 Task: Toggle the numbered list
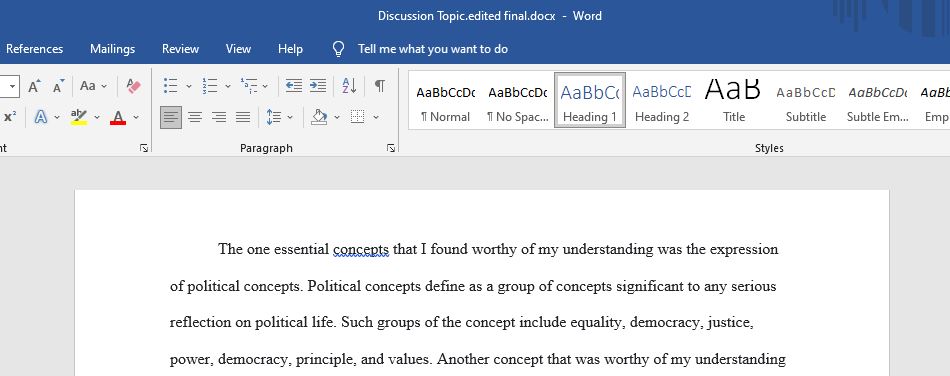coord(210,86)
